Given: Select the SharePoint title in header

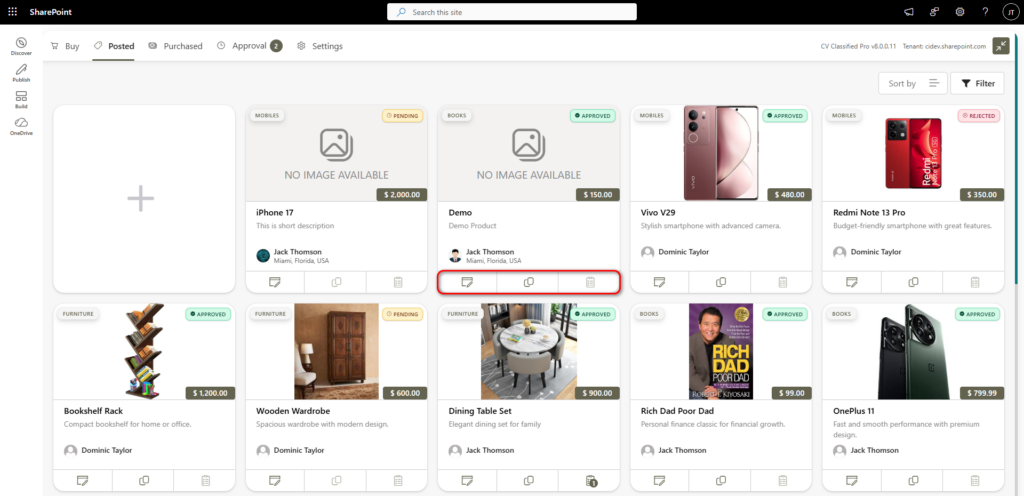Looking at the screenshot, I should coord(50,12).
